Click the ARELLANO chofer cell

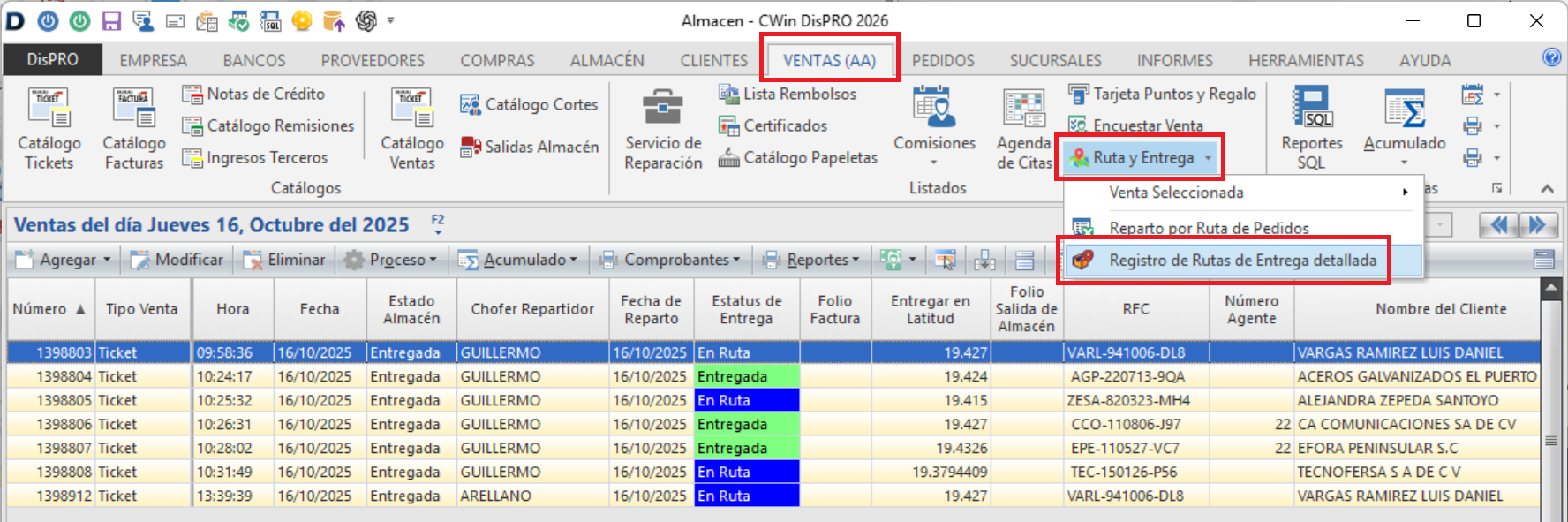coord(532,496)
